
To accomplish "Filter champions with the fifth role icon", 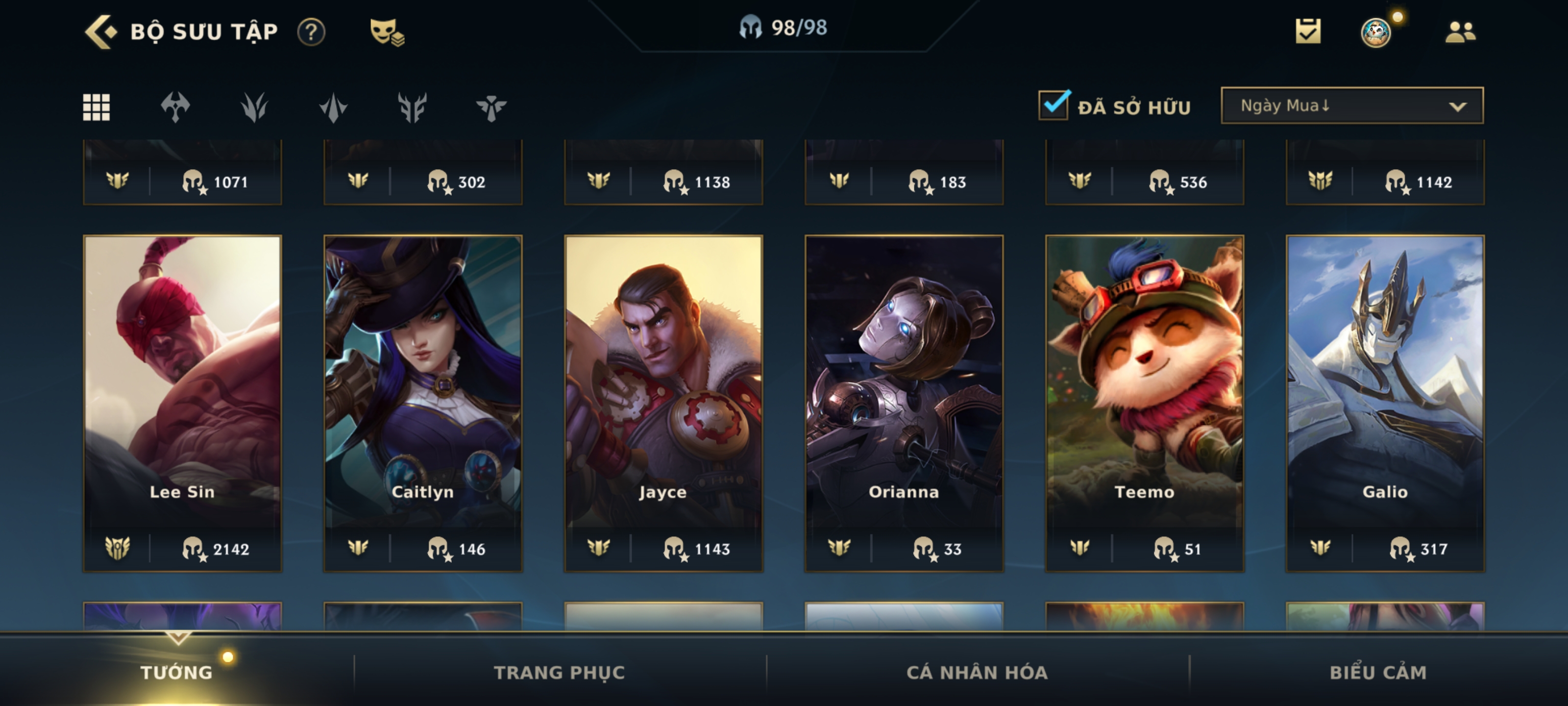I will point(490,107).
